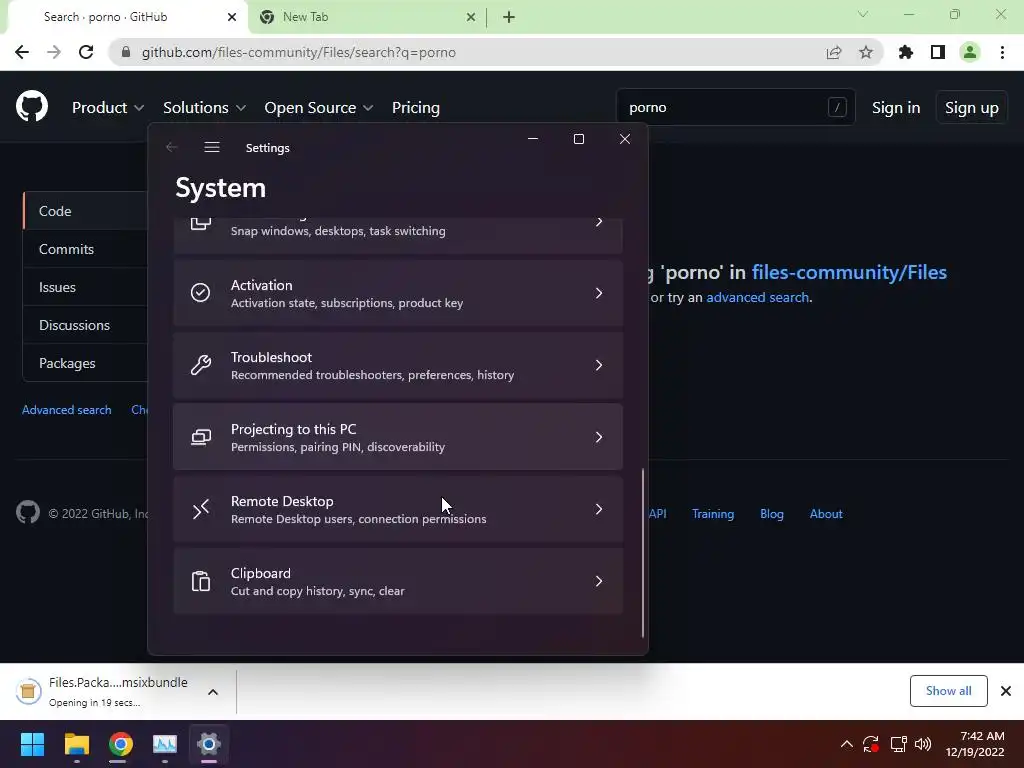Click the Chrome forward navigation arrow

pyautogui.click(x=54, y=52)
